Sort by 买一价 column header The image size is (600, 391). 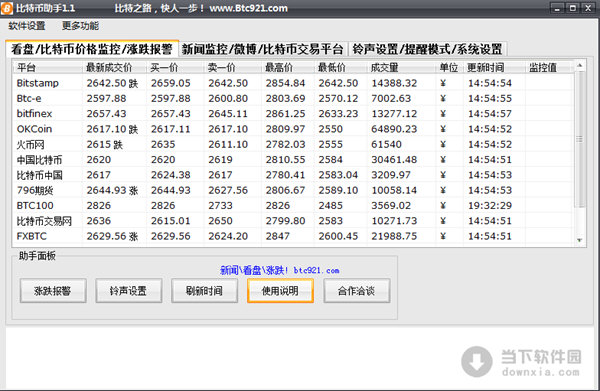[175, 68]
